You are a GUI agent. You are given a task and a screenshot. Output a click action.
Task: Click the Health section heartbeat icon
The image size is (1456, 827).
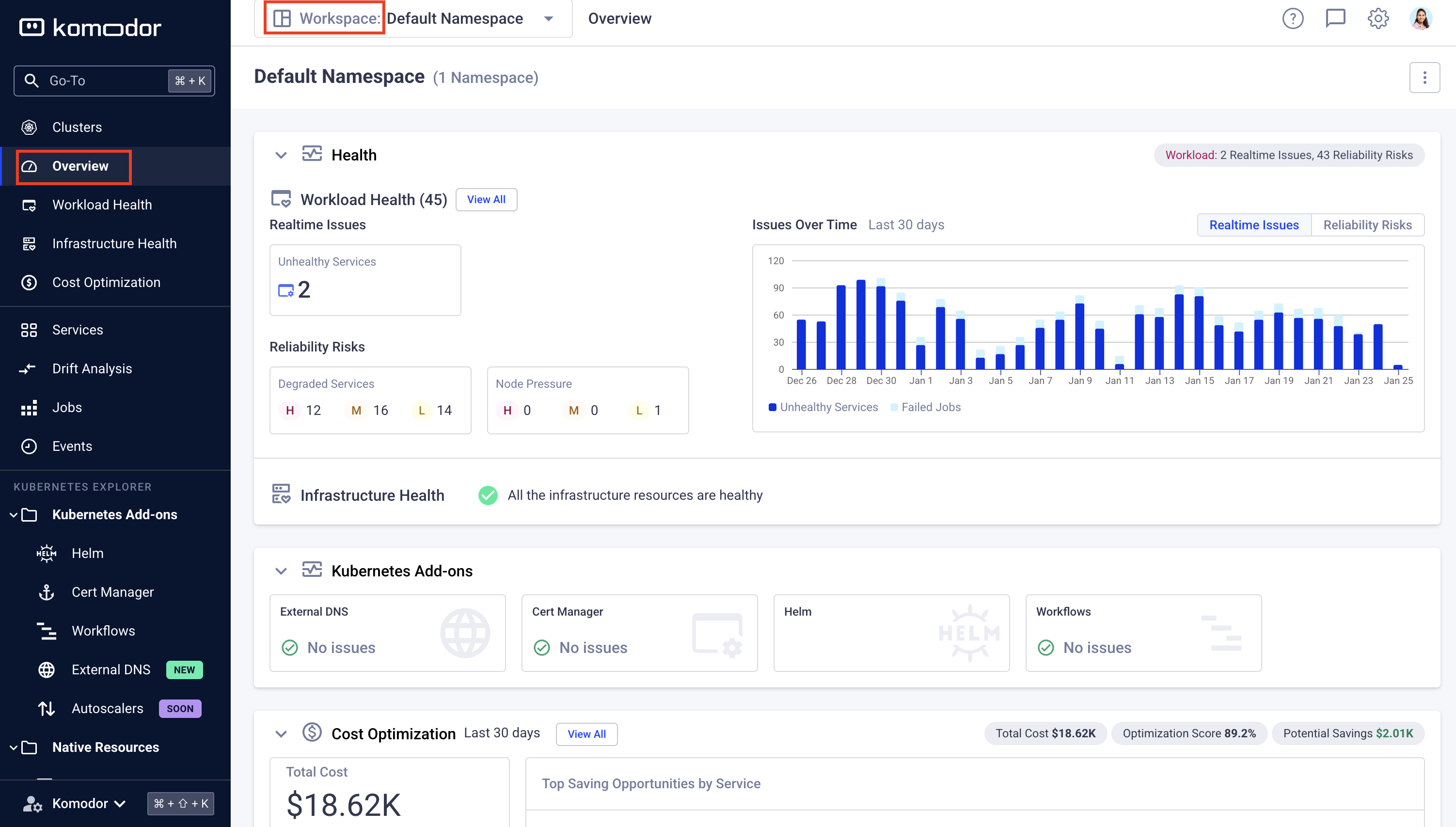point(312,154)
